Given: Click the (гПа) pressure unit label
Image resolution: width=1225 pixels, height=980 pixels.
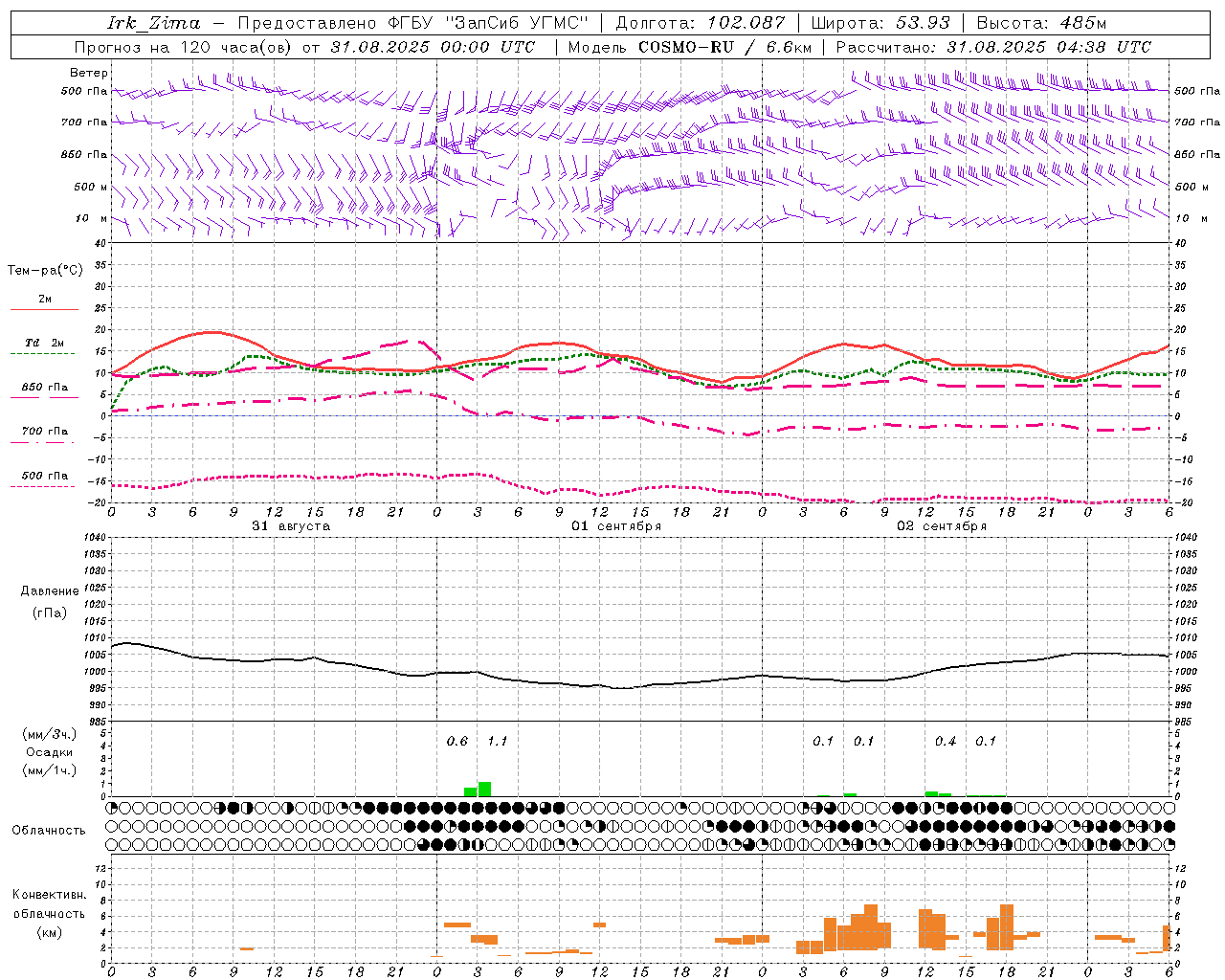Looking at the screenshot, I should 50,613.
